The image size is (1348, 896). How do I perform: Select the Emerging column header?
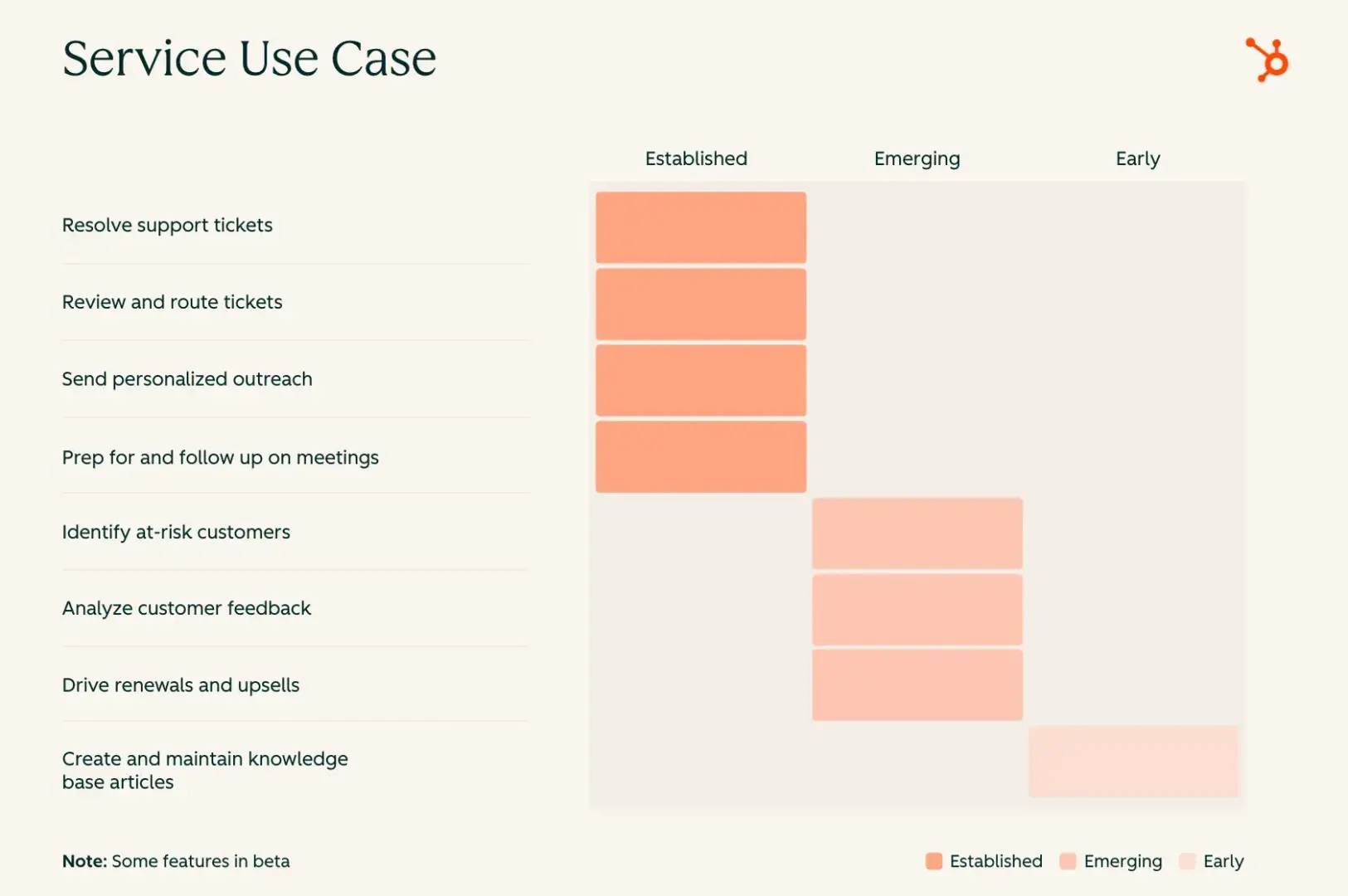coord(917,158)
